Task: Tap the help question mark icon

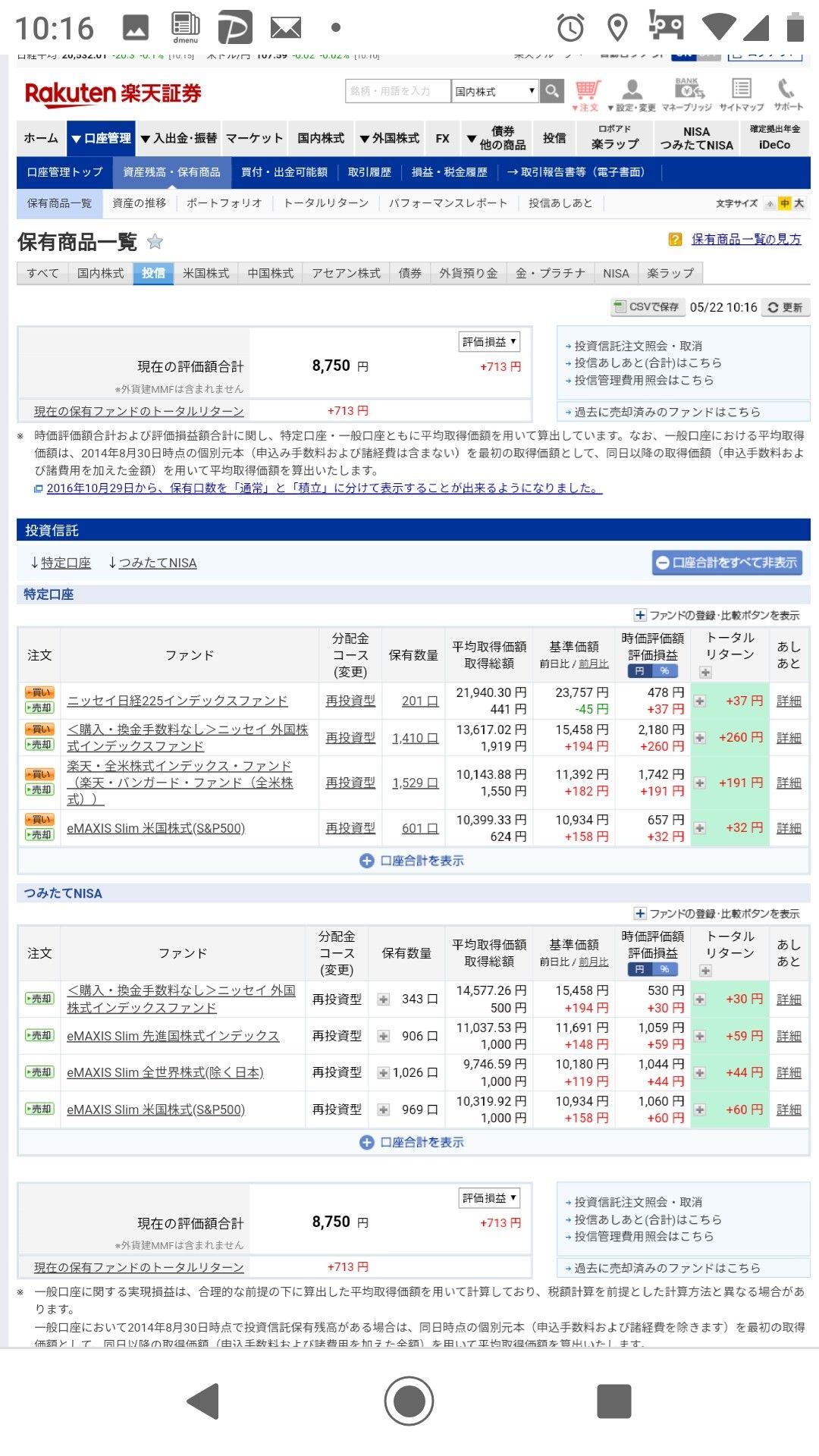Action: tap(675, 240)
